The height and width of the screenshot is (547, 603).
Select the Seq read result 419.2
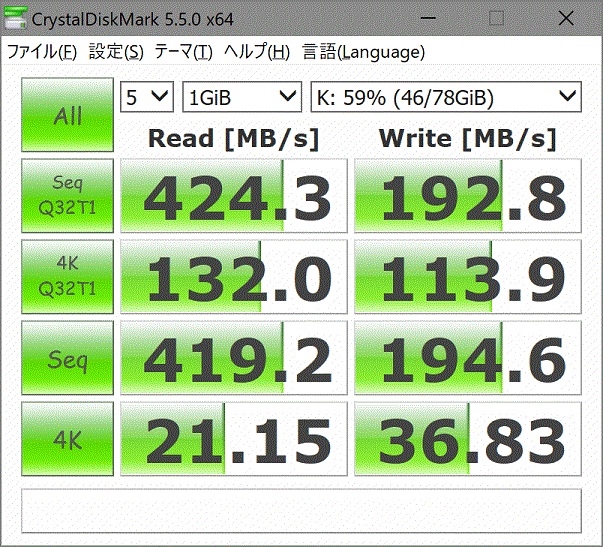click(234, 358)
